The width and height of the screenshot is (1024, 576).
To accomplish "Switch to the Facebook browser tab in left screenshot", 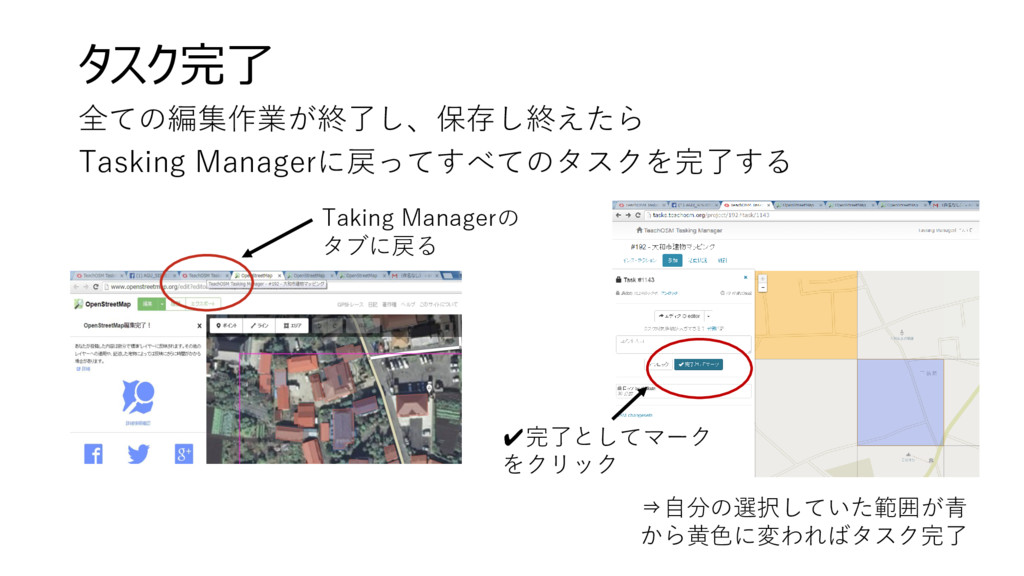I will pyautogui.click(x=150, y=276).
